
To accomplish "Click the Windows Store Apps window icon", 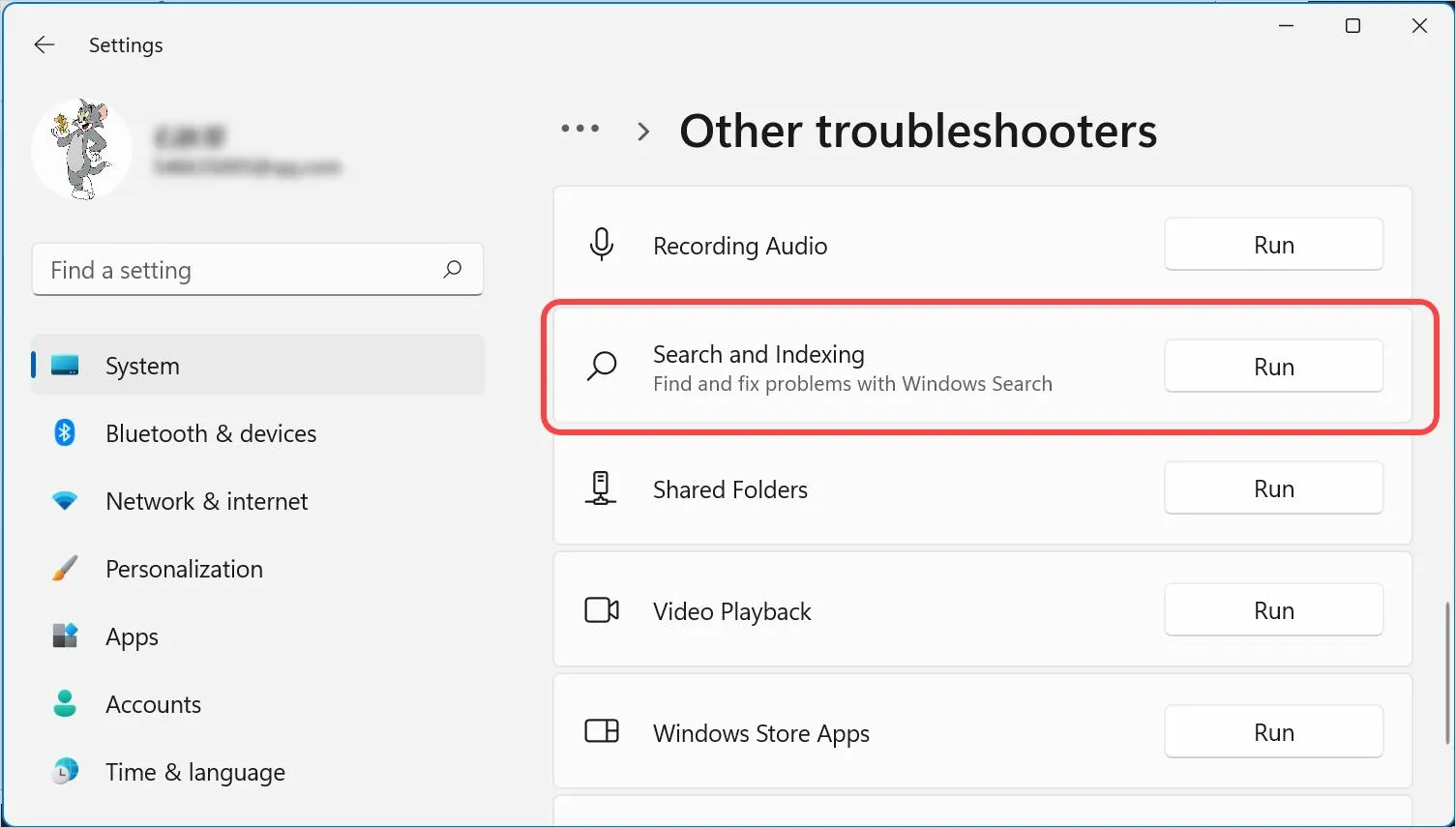I will [x=602, y=731].
